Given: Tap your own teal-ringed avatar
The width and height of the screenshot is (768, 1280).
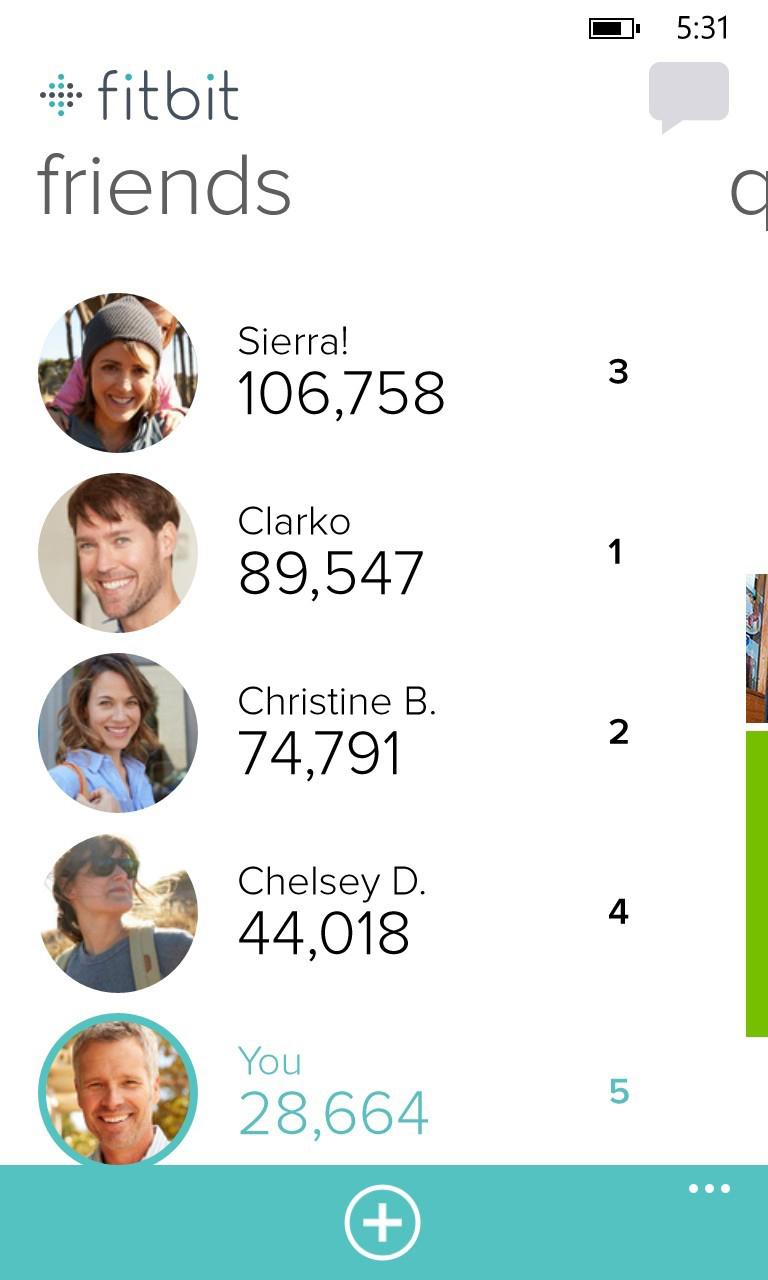Looking at the screenshot, I should [118, 1091].
